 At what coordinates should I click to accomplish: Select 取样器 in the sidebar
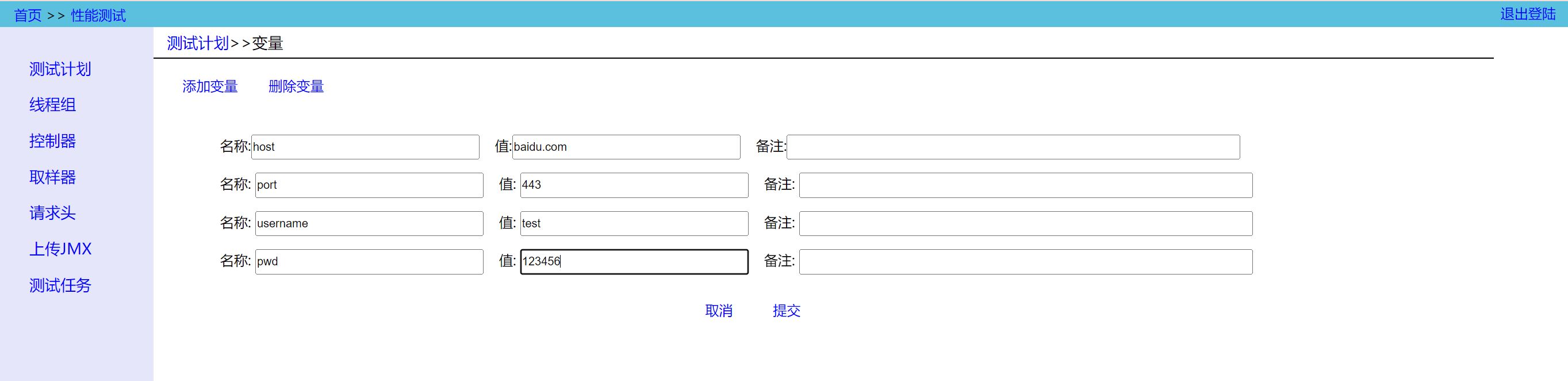(52, 177)
